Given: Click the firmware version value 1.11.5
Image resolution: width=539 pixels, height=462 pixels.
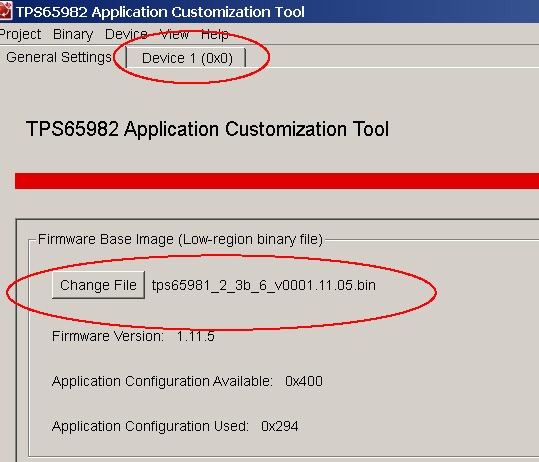Looking at the screenshot, I should point(196,336).
